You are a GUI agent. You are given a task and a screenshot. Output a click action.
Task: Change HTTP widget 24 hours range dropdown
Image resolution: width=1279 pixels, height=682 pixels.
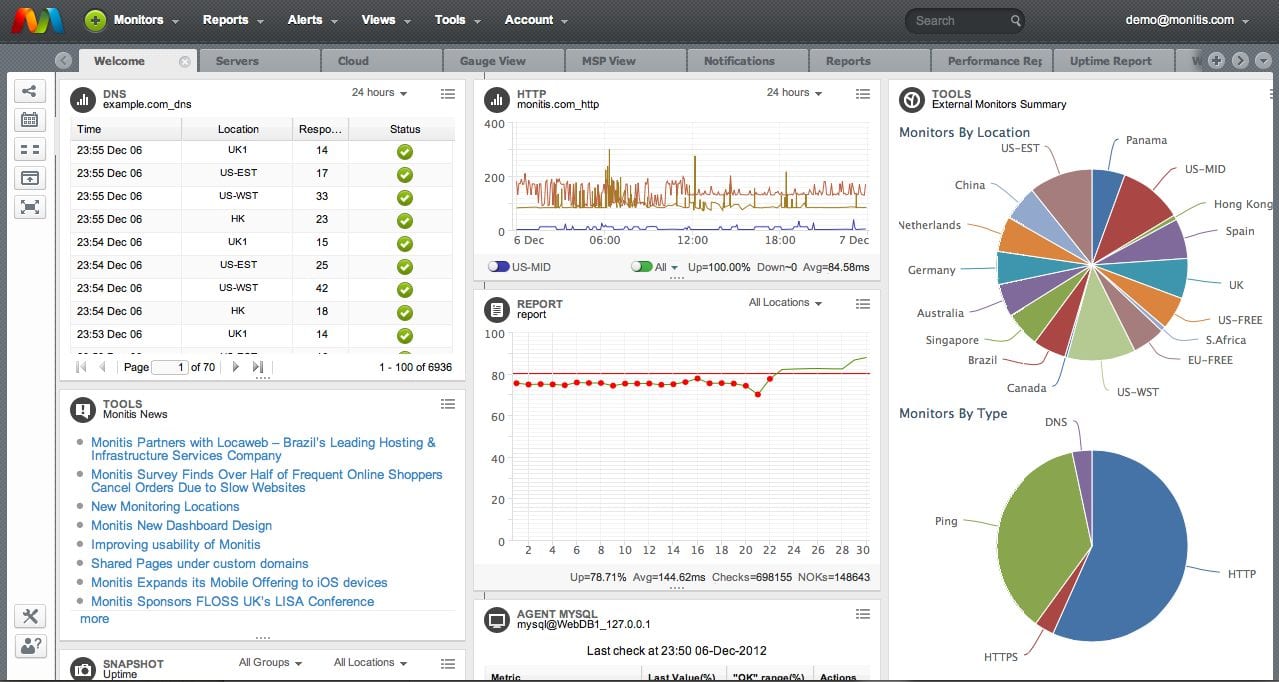pos(794,93)
